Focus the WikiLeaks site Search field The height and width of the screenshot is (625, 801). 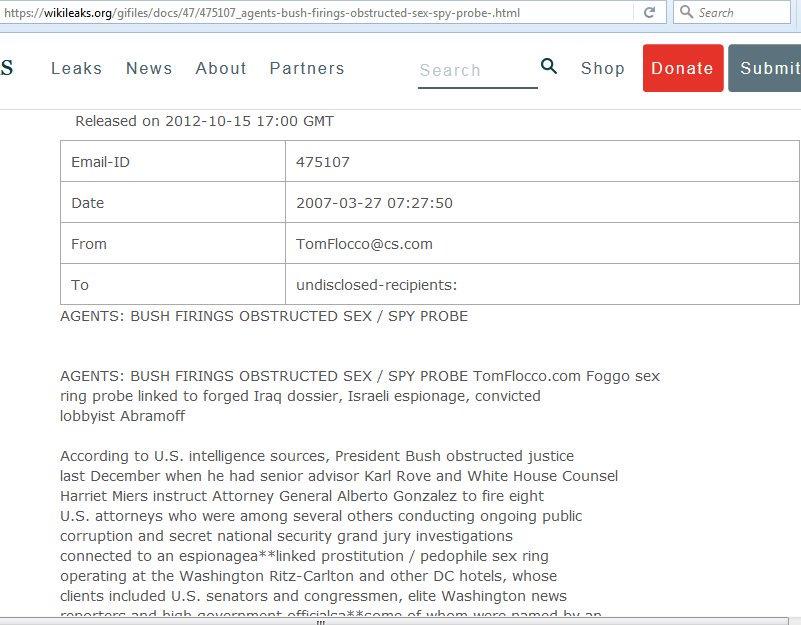tap(478, 71)
